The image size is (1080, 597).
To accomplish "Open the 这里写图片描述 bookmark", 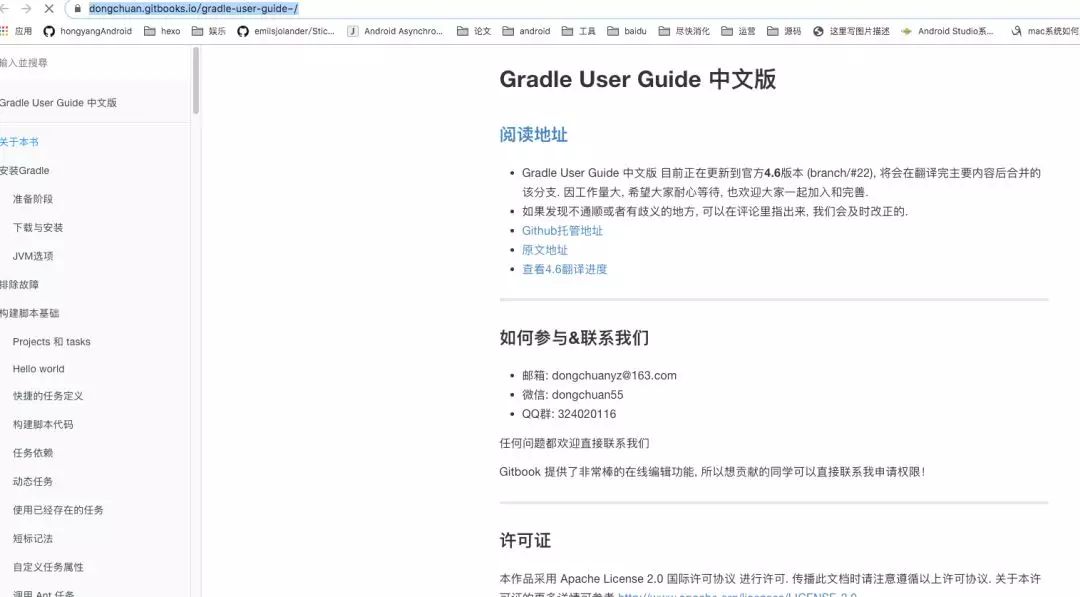I will tap(851, 31).
